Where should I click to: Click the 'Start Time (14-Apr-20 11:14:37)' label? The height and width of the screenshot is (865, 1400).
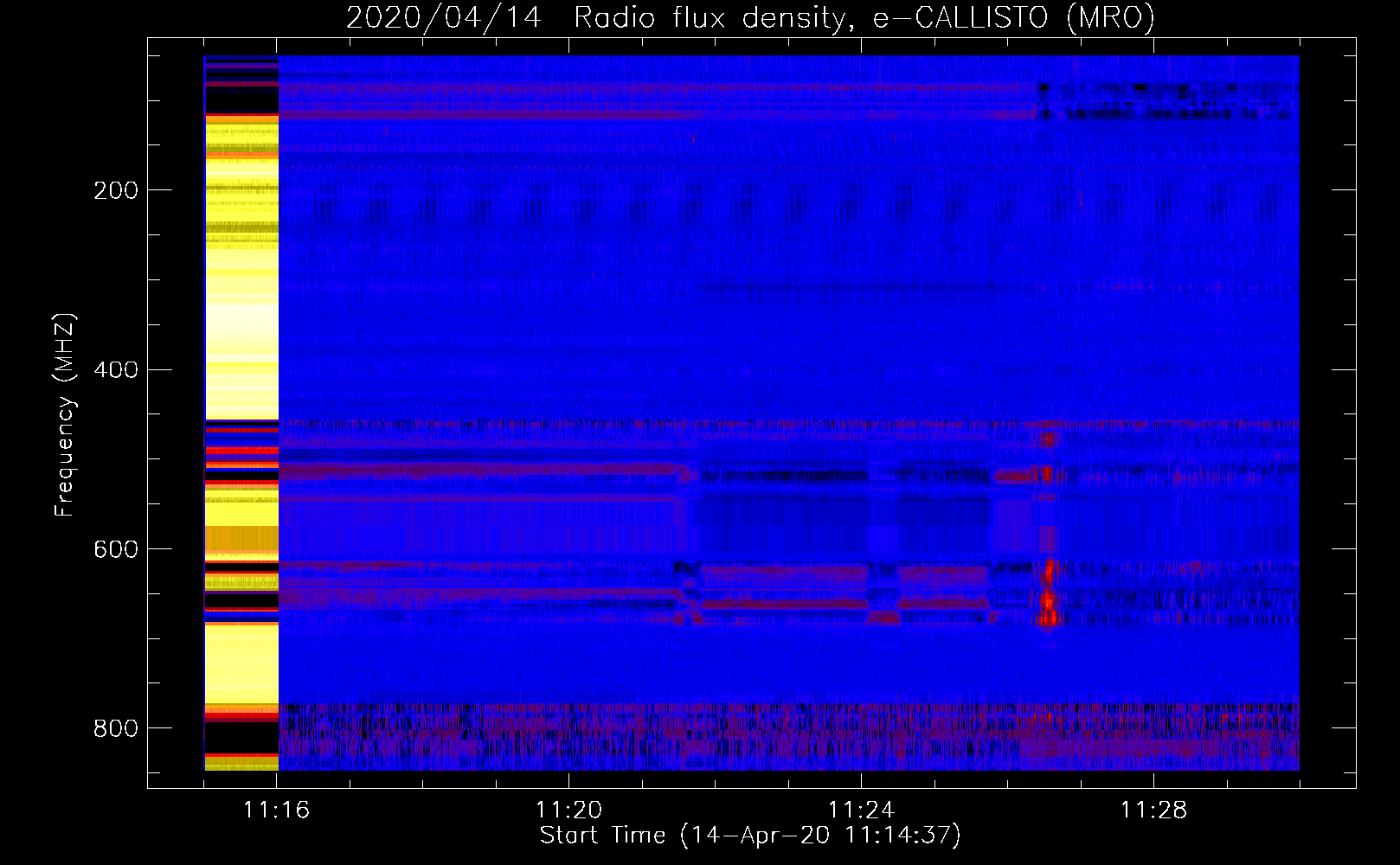point(750,836)
